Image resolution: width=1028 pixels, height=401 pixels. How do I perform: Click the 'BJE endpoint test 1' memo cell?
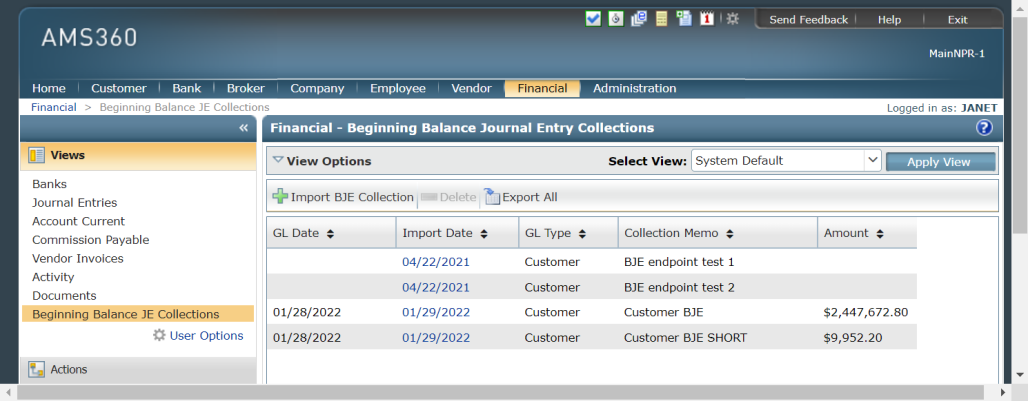(x=679, y=262)
